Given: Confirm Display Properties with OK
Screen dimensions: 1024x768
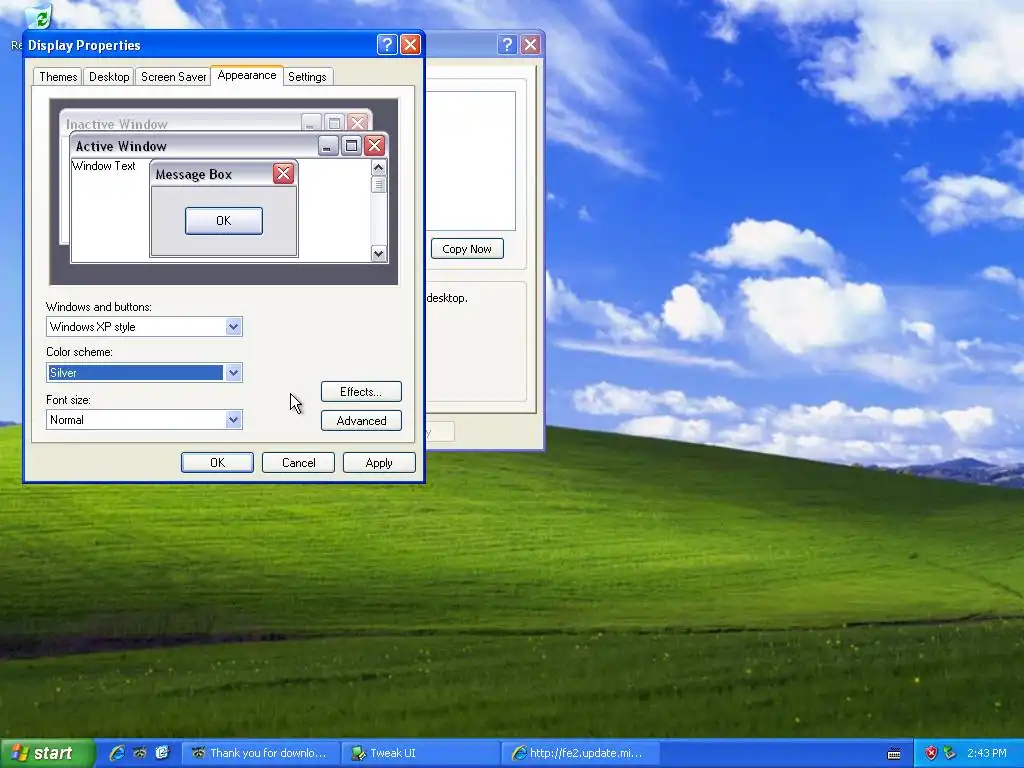Looking at the screenshot, I should [217, 462].
